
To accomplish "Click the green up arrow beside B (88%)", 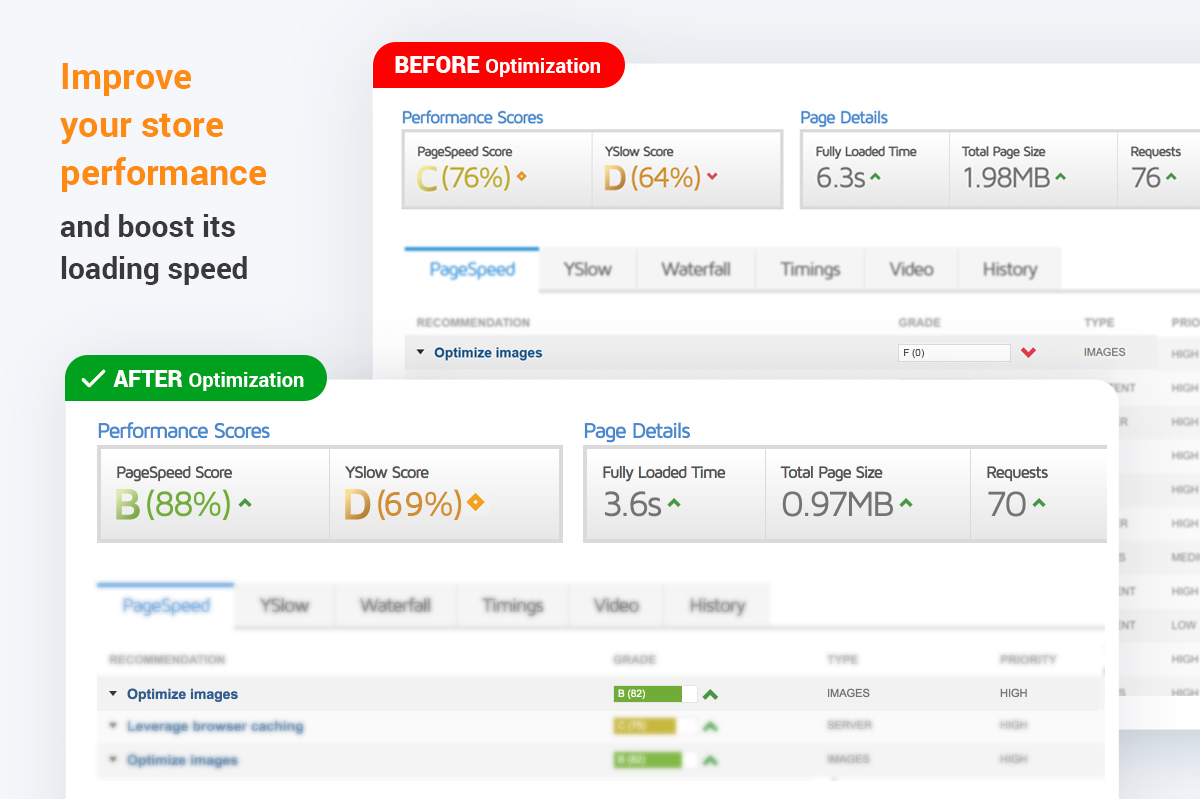I will (x=245, y=502).
